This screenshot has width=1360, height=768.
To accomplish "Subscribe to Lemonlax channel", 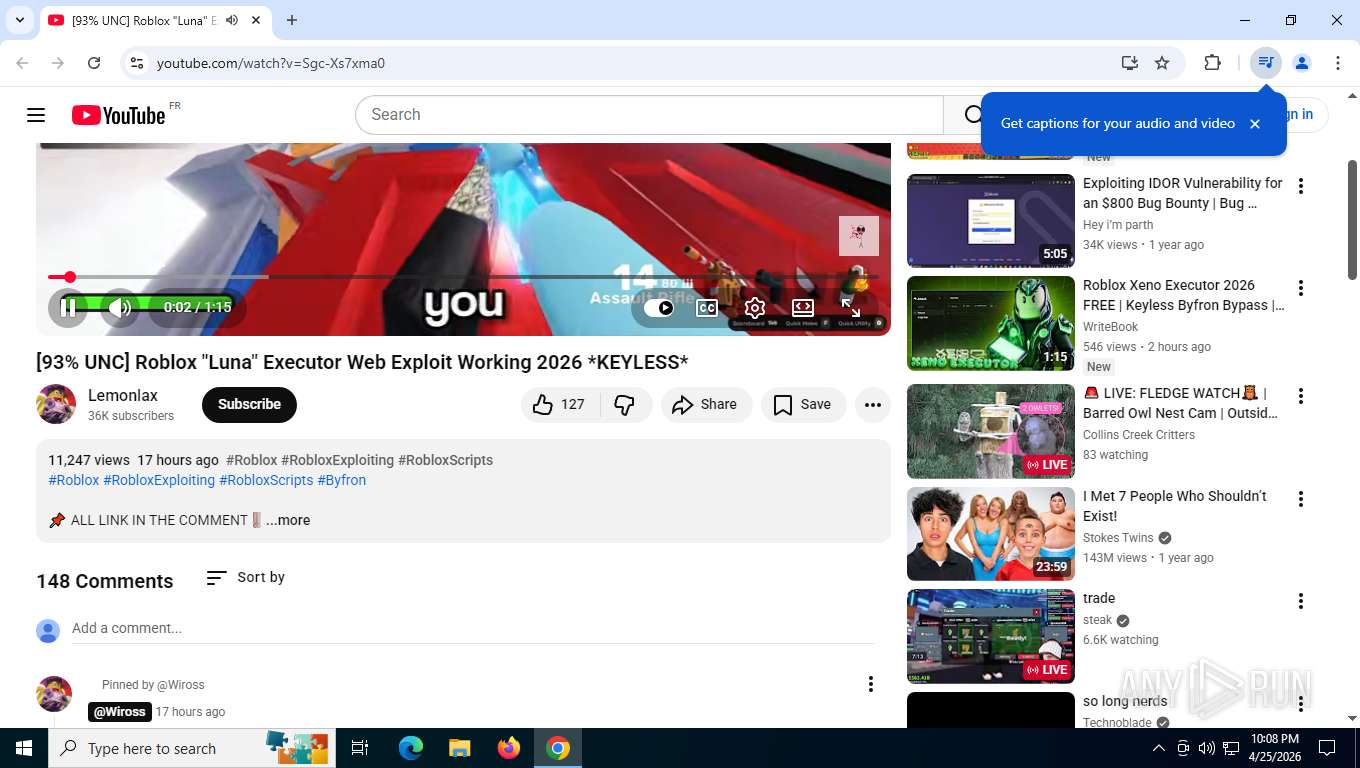I will pyautogui.click(x=249, y=404).
